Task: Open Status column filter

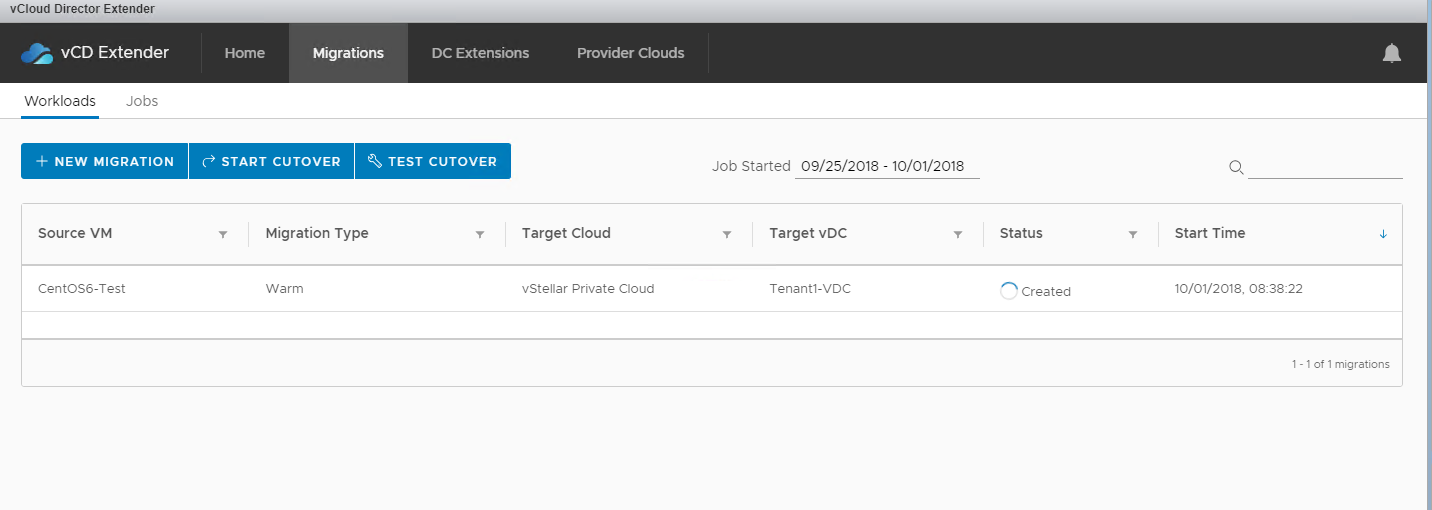Action: point(1133,234)
